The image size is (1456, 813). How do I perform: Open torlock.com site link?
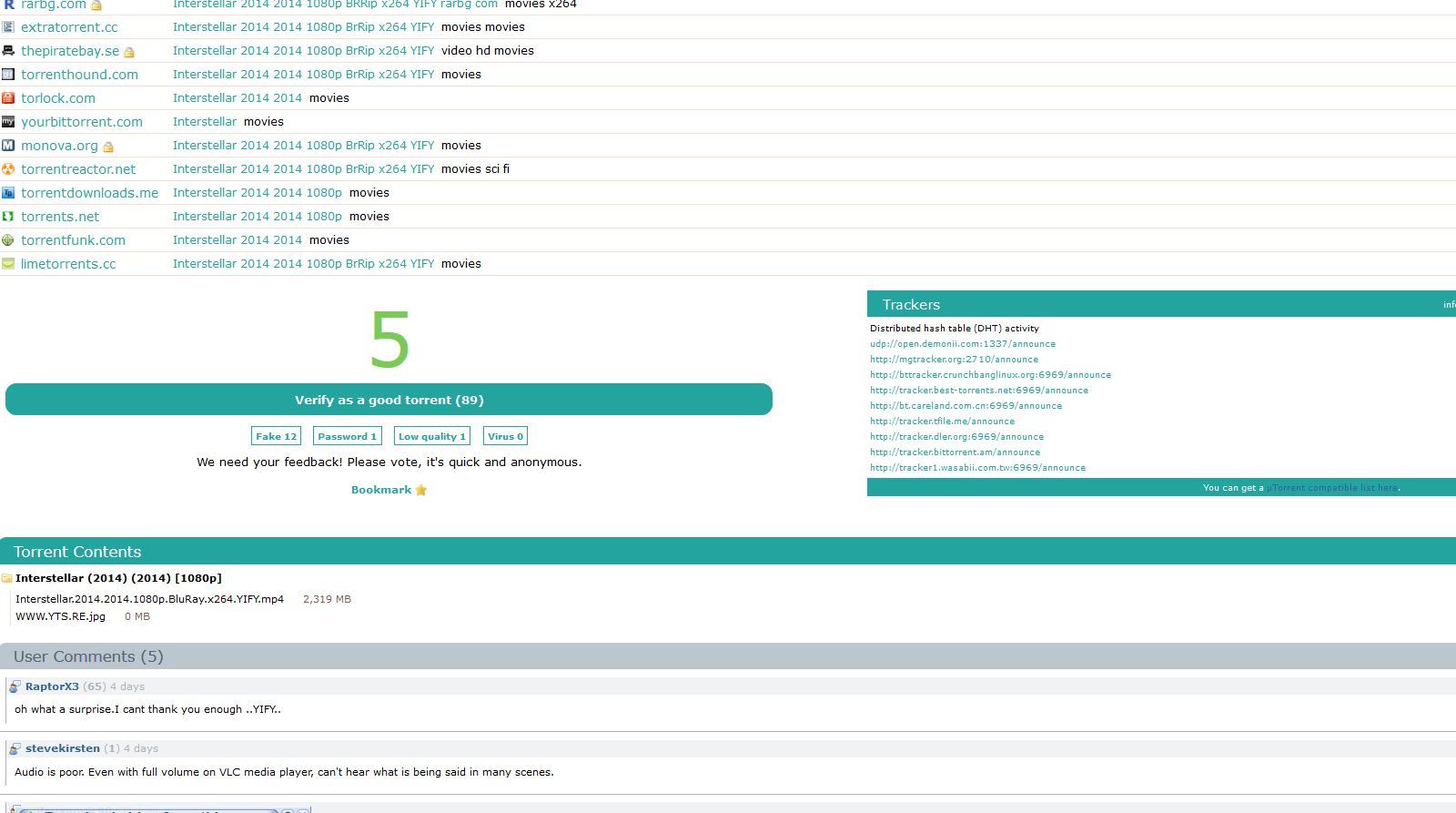pyautogui.click(x=58, y=98)
